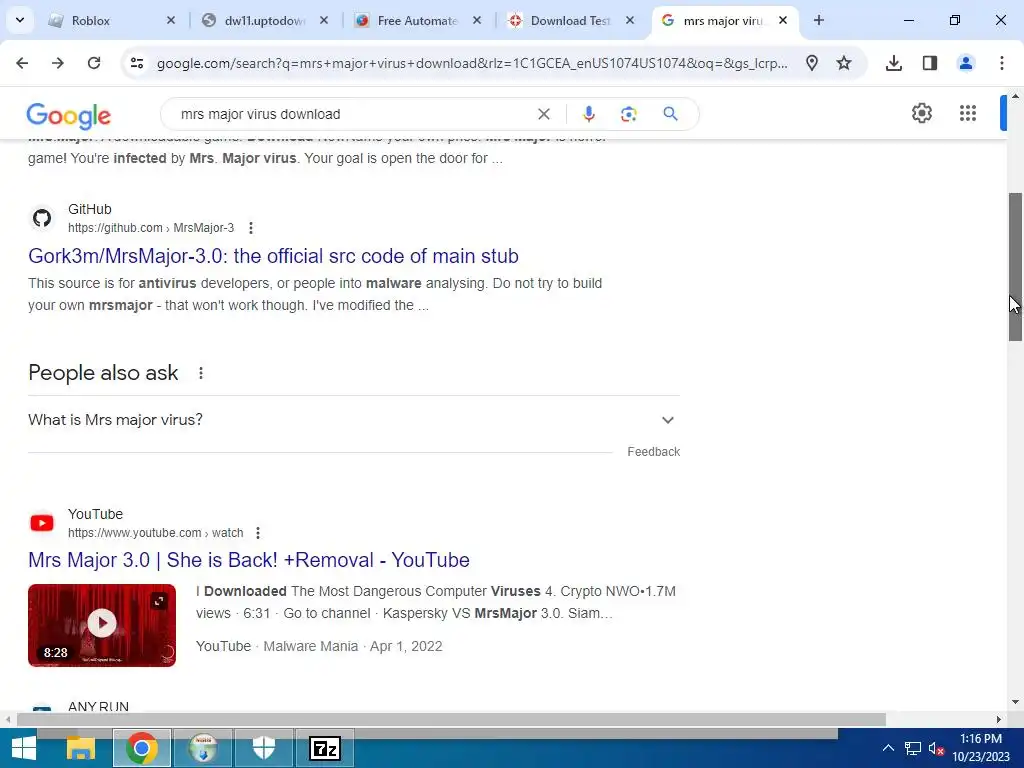Toggle Chrome side panel
1024x768 pixels.
930,63
